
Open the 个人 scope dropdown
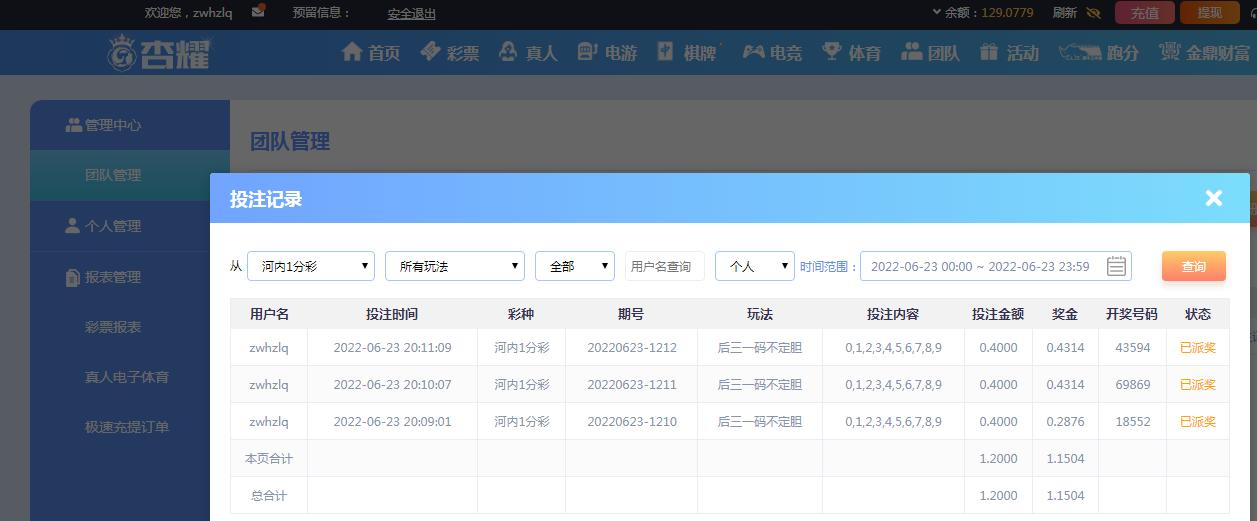point(755,266)
